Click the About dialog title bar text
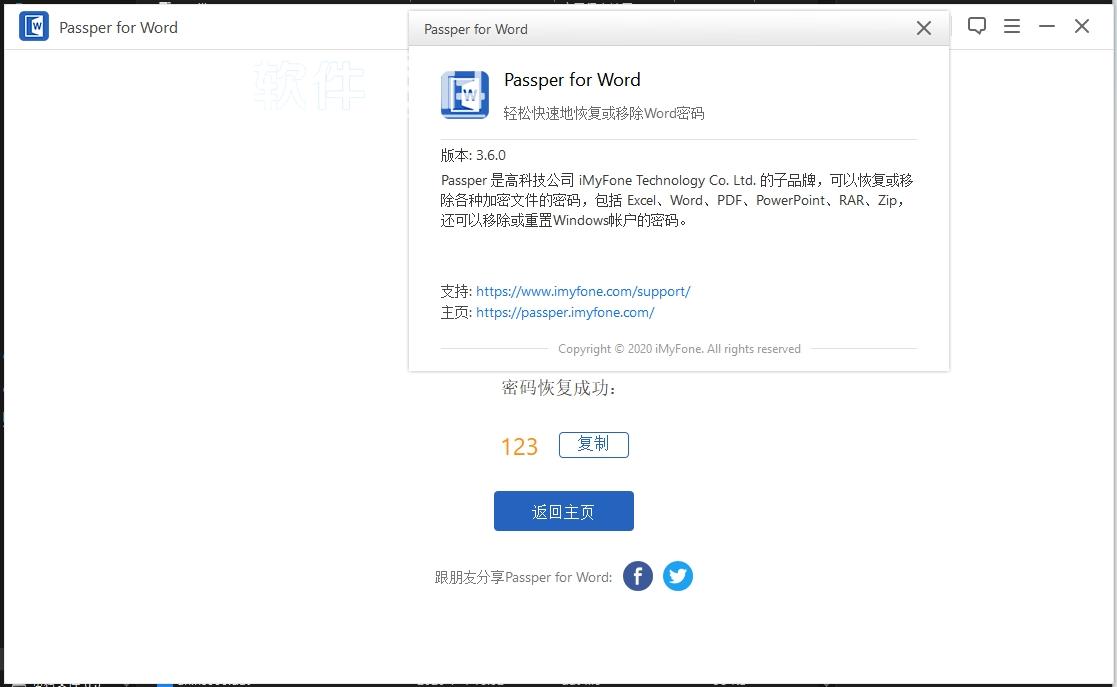 476,29
